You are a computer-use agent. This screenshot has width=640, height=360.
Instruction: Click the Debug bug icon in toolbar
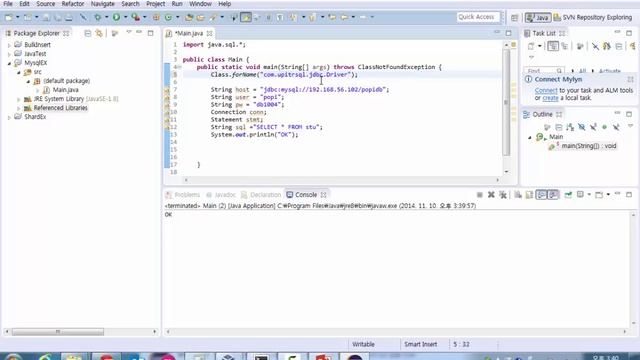[x=98, y=17]
